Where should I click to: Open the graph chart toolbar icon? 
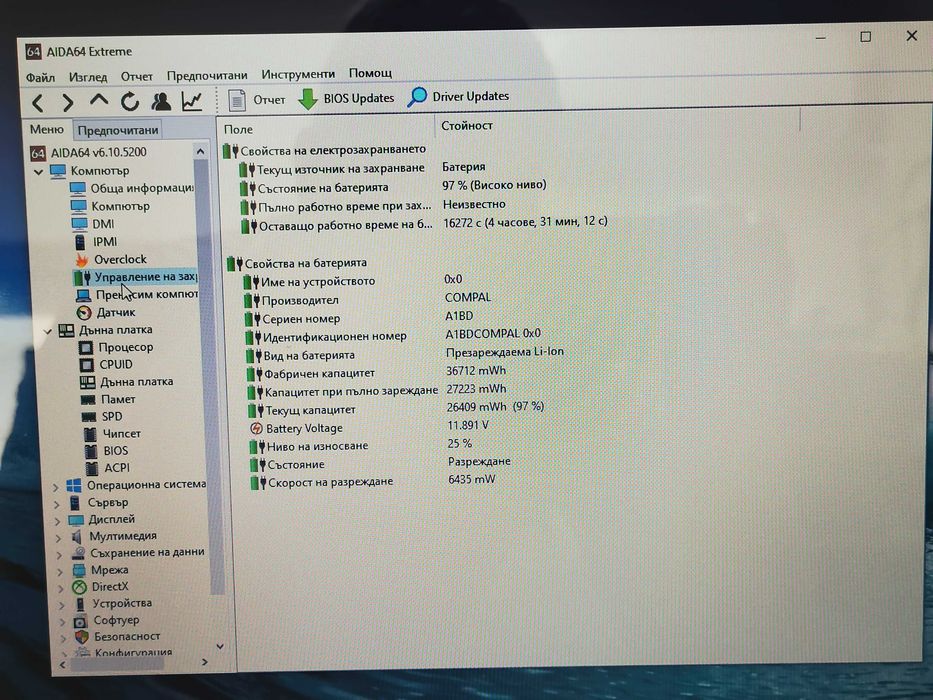click(192, 101)
